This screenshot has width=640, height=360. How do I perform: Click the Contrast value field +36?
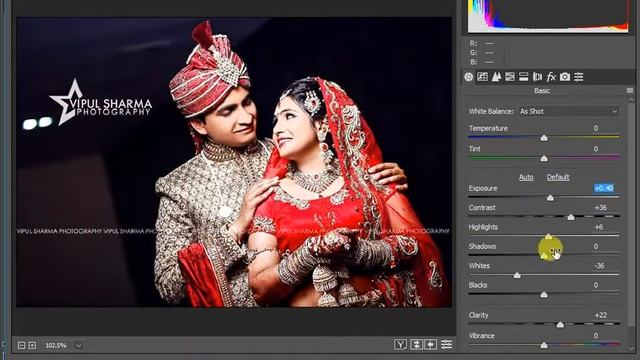[600, 208]
